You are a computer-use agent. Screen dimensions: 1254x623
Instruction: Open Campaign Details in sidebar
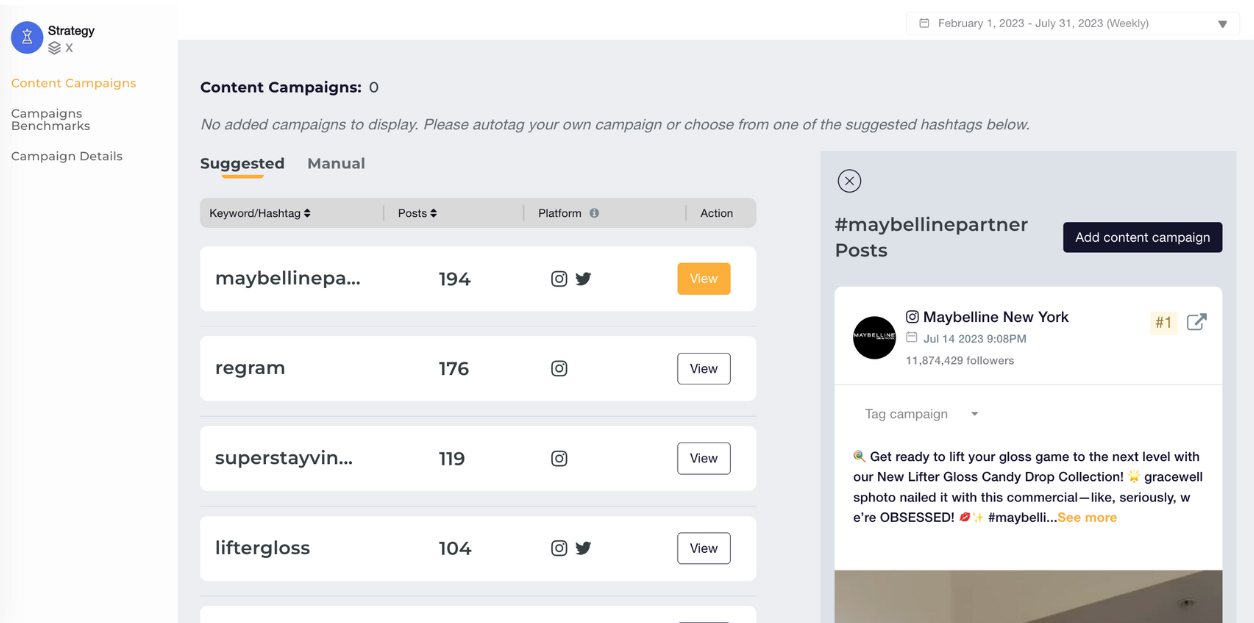(x=67, y=156)
